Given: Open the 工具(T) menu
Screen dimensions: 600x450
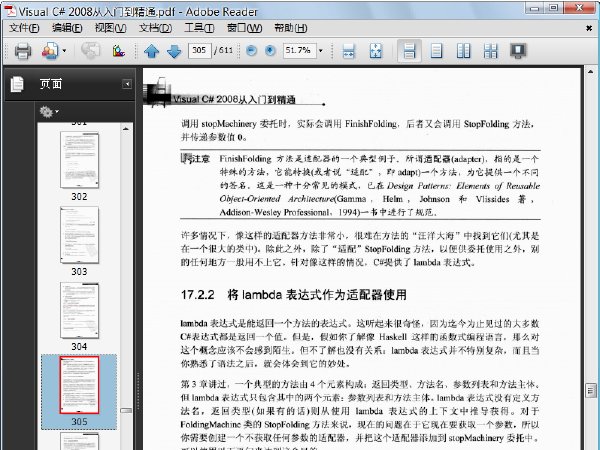Looking at the screenshot, I should click(199, 28).
